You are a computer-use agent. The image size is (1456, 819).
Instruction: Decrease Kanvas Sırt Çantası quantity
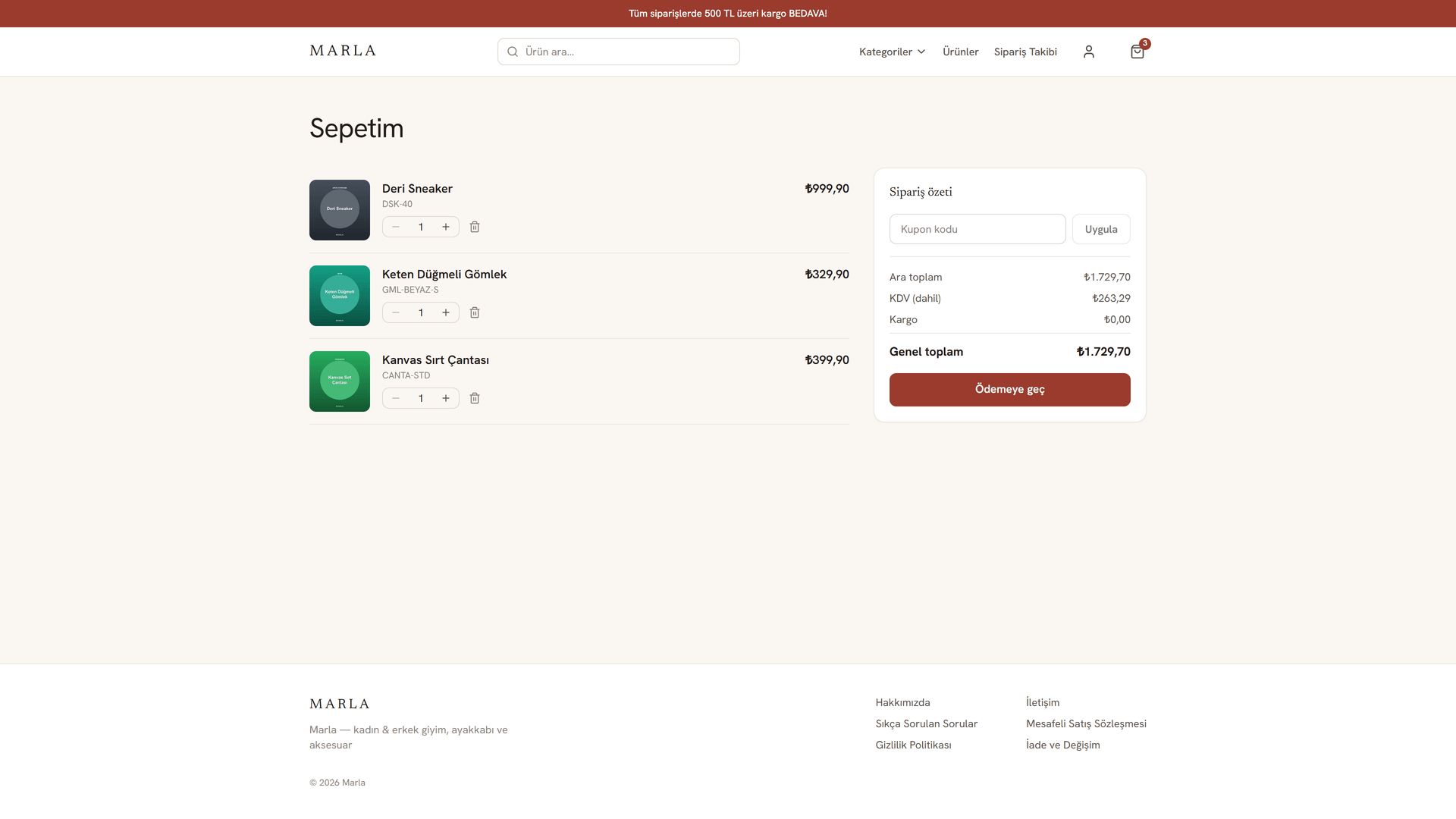(396, 398)
